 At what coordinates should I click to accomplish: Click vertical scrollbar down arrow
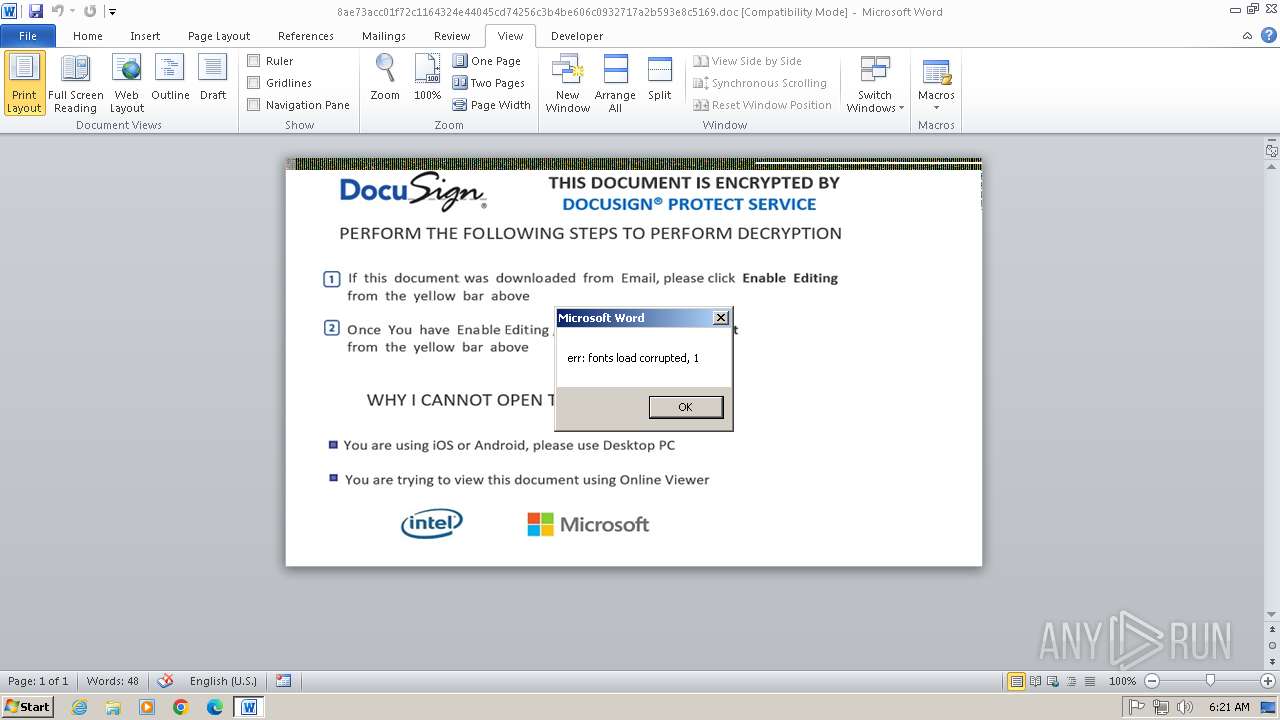[1271, 613]
